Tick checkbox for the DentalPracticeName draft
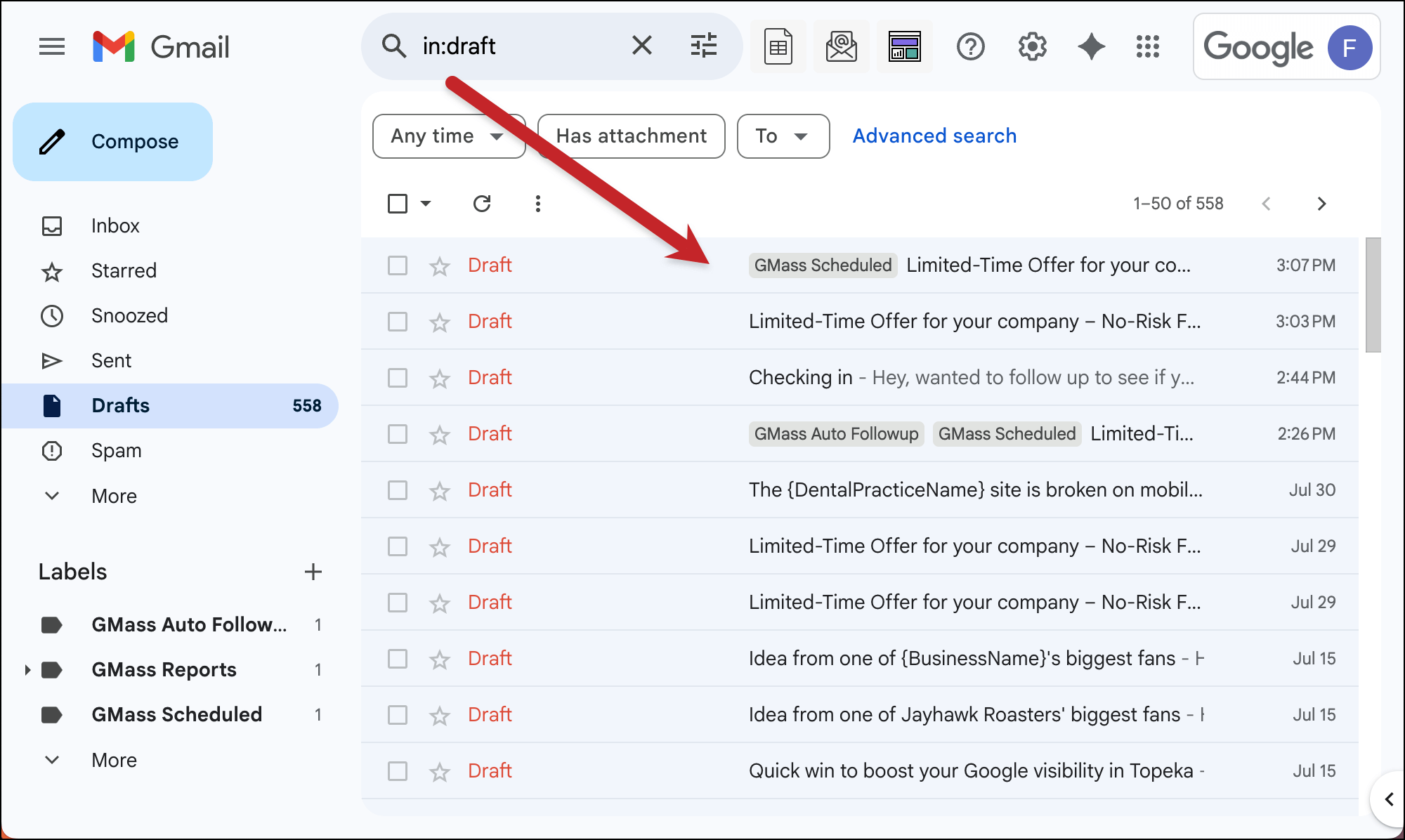This screenshot has width=1405, height=840. pos(398,490)
